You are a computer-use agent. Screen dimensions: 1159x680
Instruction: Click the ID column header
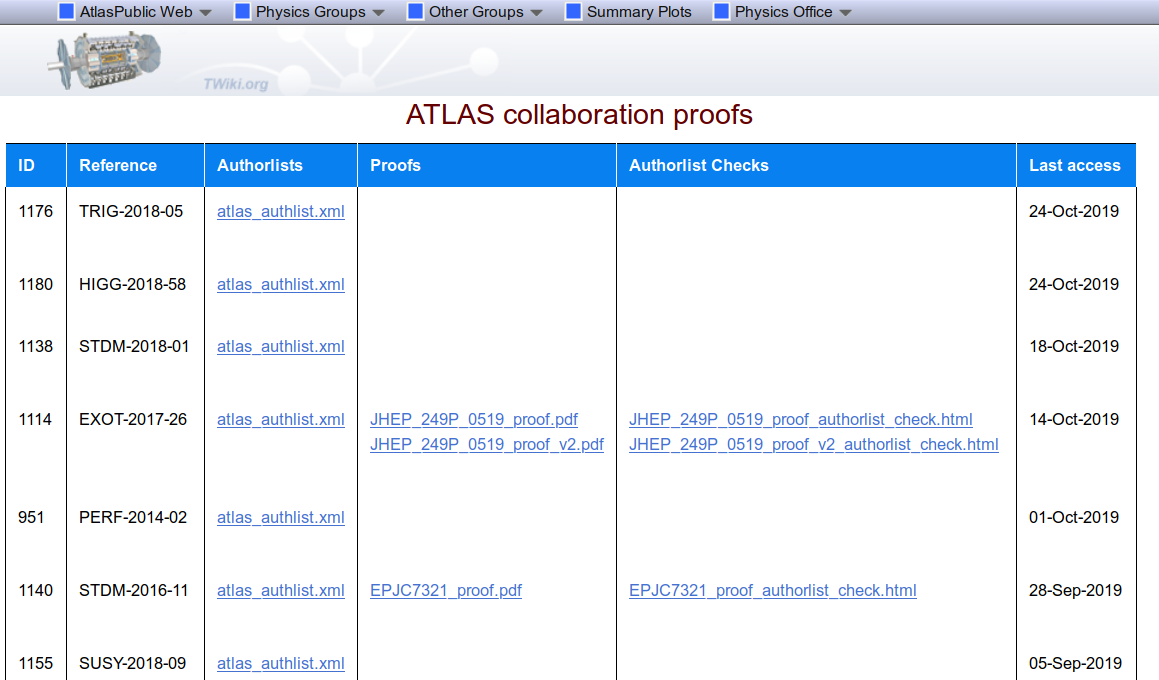pos(36,166)
